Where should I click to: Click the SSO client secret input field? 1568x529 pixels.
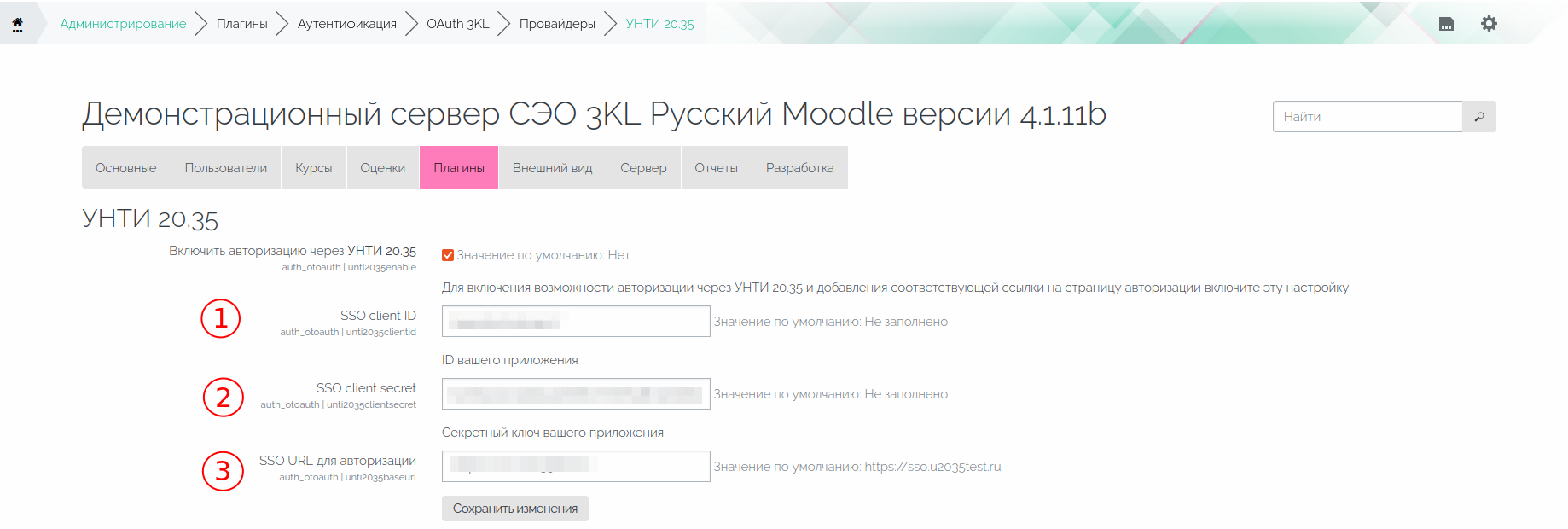pos(576,394)
